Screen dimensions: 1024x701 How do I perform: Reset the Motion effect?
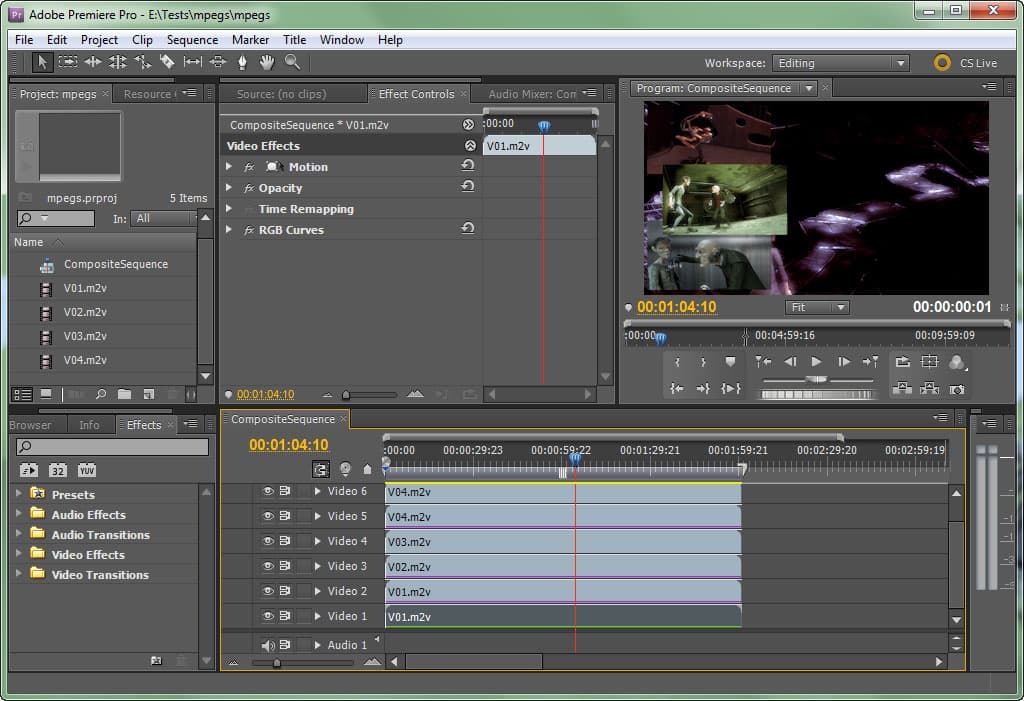467,166
